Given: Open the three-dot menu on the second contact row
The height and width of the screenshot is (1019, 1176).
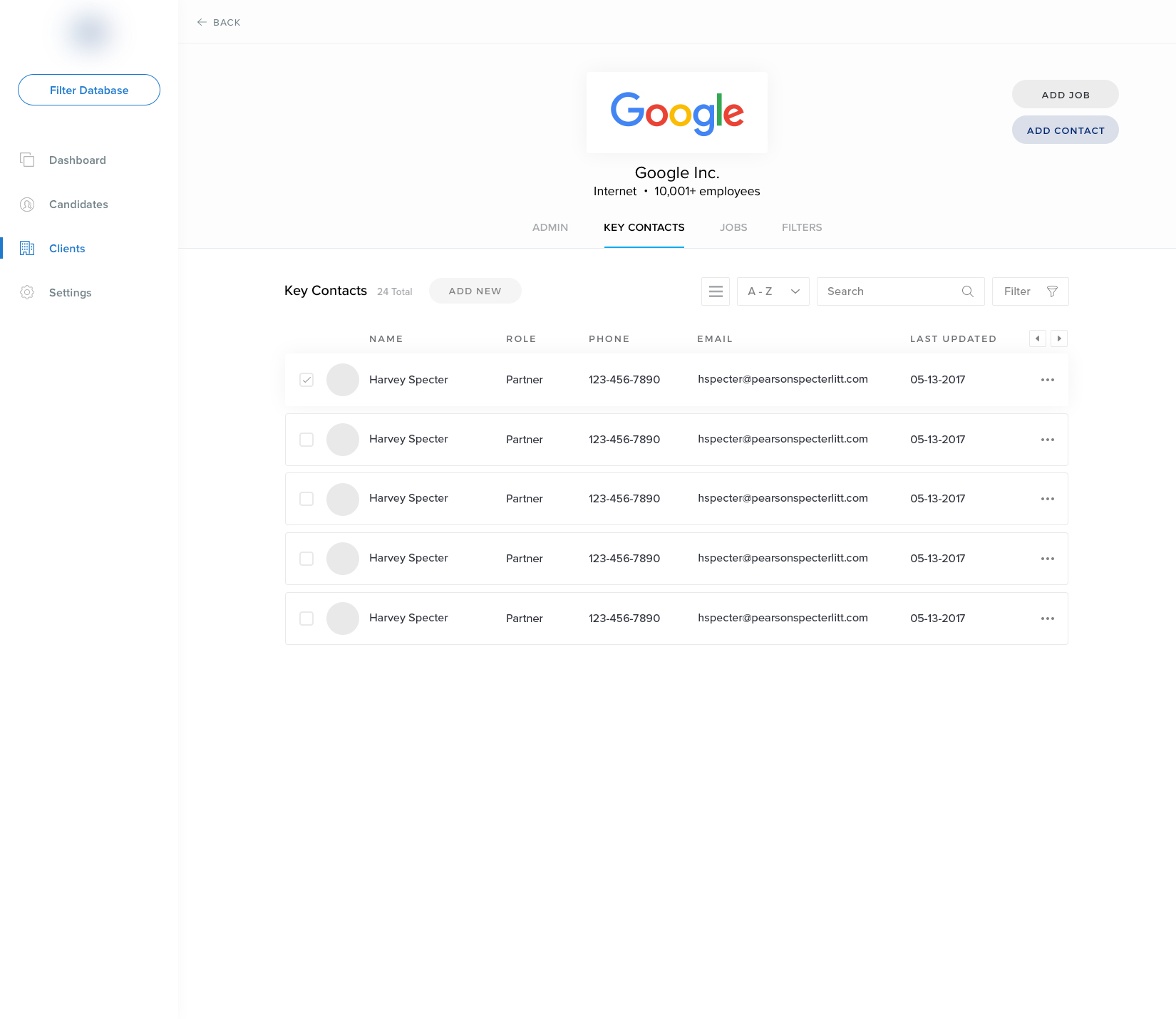Looking at the screenshot, I should 1048,440.
